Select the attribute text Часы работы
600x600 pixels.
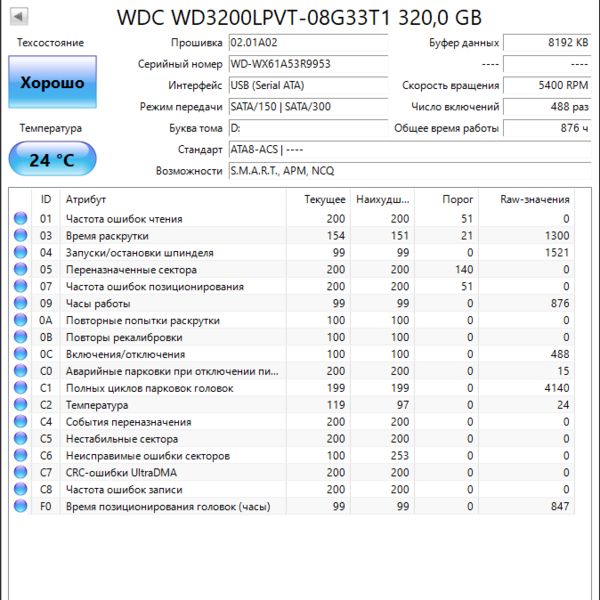click(x=98, y=303)
